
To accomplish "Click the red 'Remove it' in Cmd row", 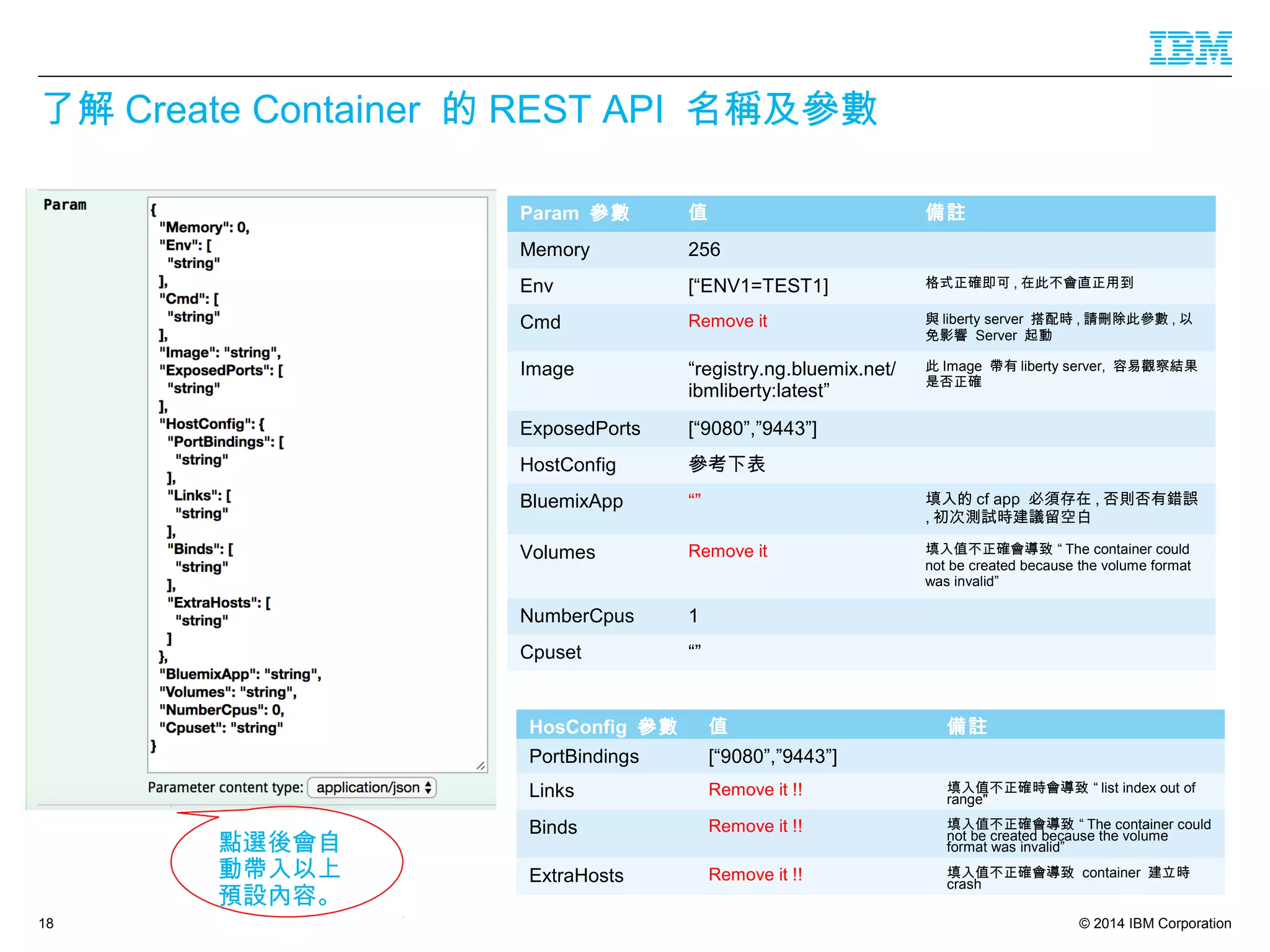I will [727, 321].
